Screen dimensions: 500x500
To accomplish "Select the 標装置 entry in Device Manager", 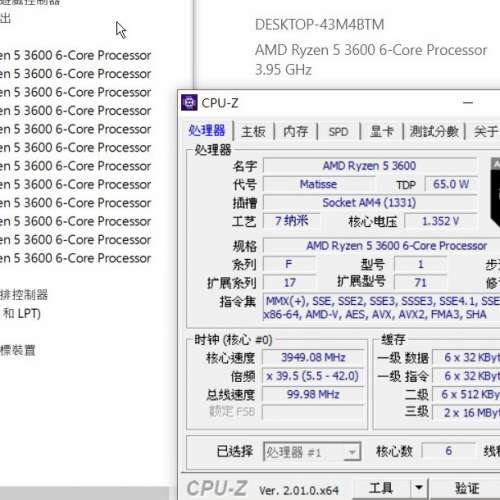I will (x=18, y=350).
